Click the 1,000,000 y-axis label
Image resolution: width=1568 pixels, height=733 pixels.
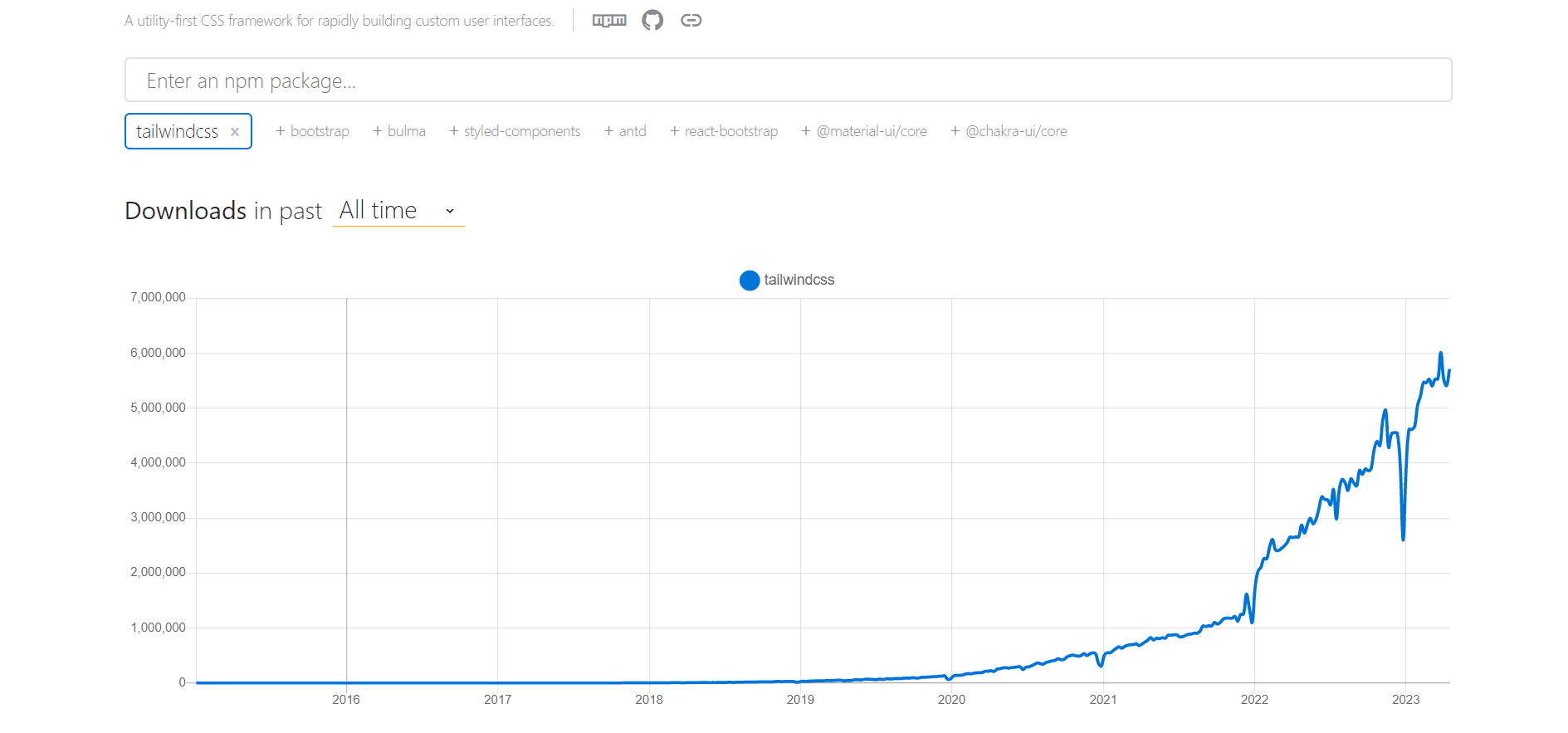coord(158,628)
